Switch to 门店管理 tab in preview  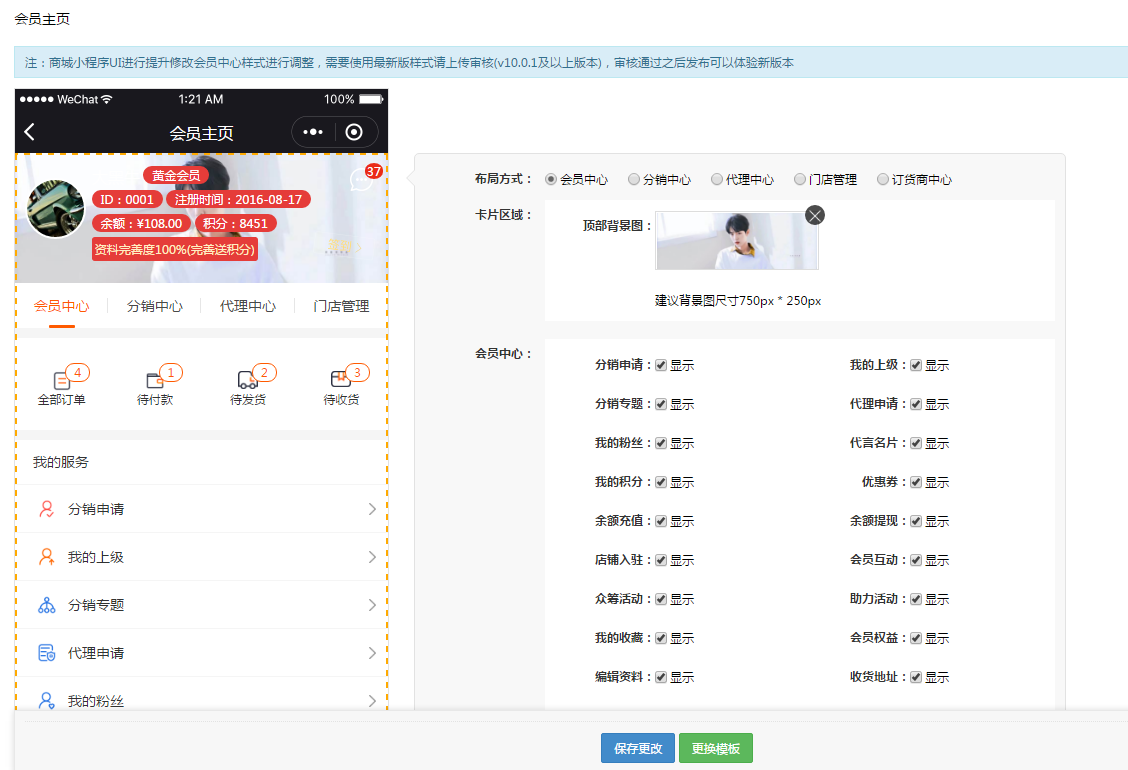341,307
